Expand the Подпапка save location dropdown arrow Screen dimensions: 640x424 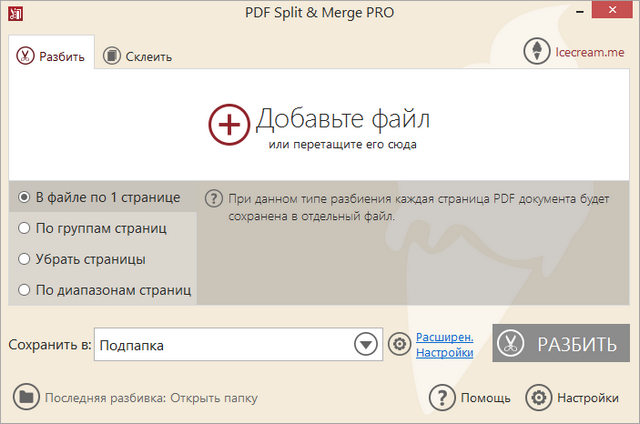(x=364, y=345)
